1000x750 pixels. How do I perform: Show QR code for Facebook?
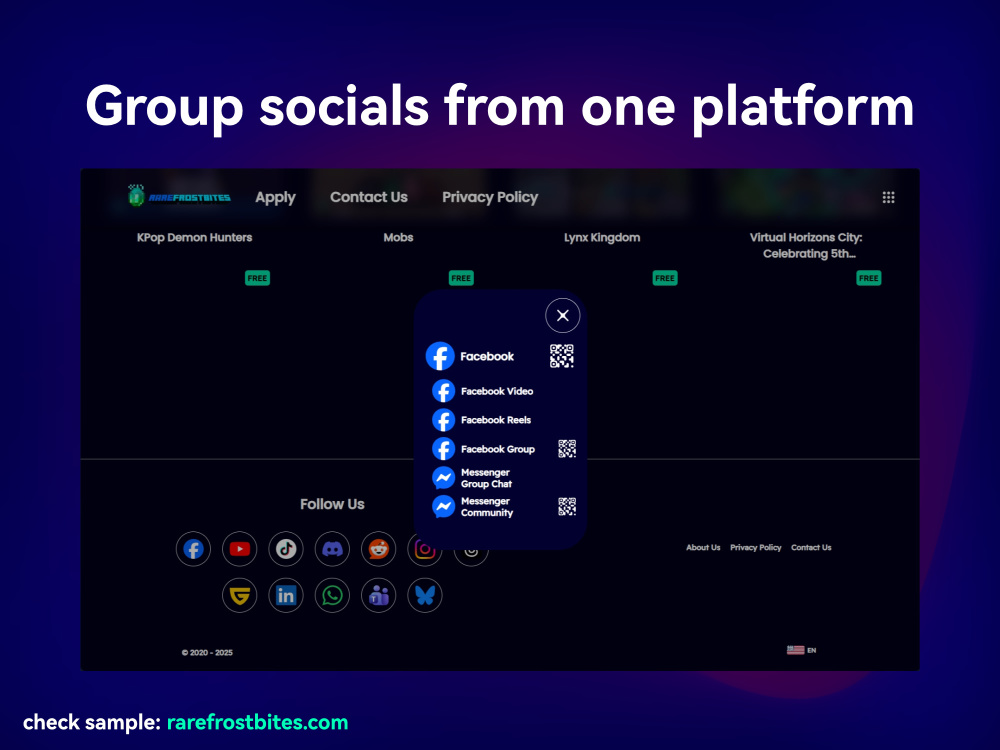coord(562,357)
